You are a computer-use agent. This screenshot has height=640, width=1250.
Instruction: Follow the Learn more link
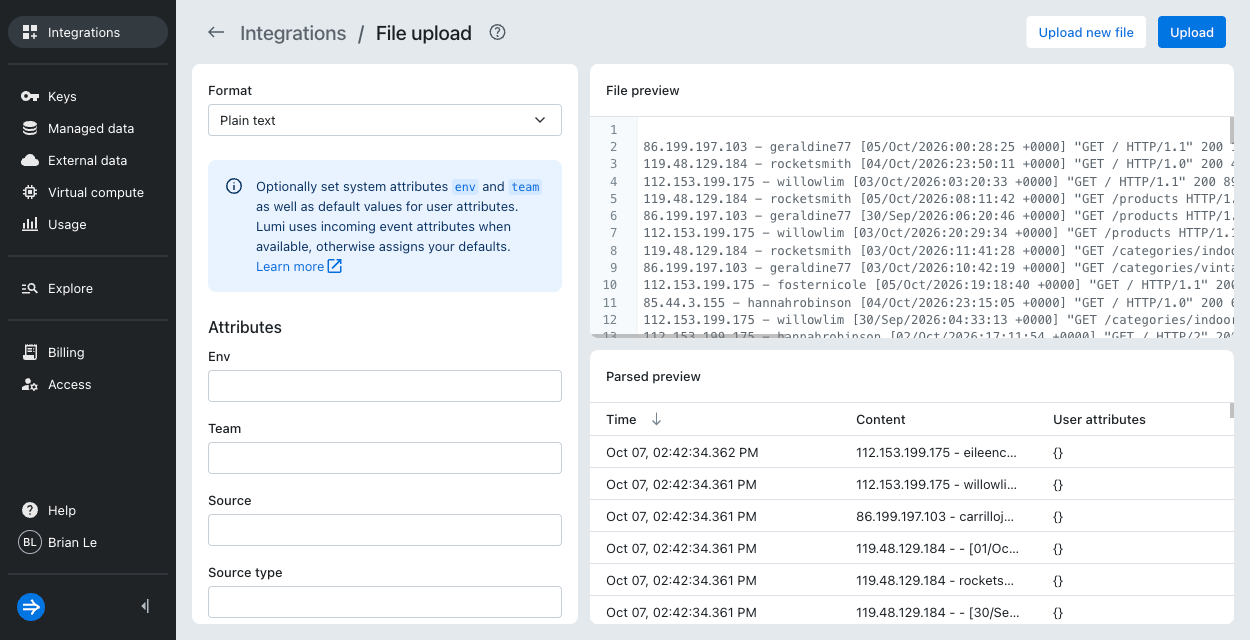[299, 266]
